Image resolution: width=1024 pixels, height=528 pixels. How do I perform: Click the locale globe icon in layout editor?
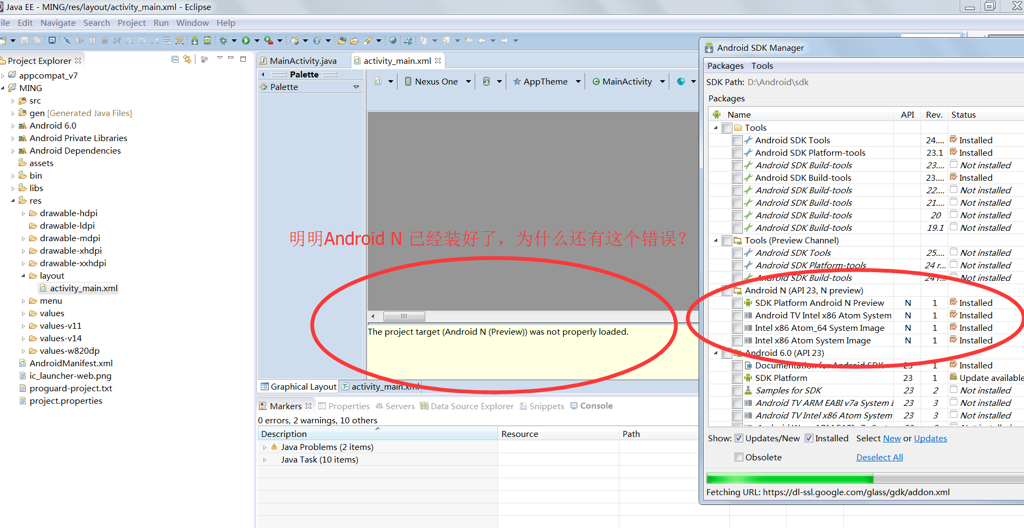click(681, 82)
